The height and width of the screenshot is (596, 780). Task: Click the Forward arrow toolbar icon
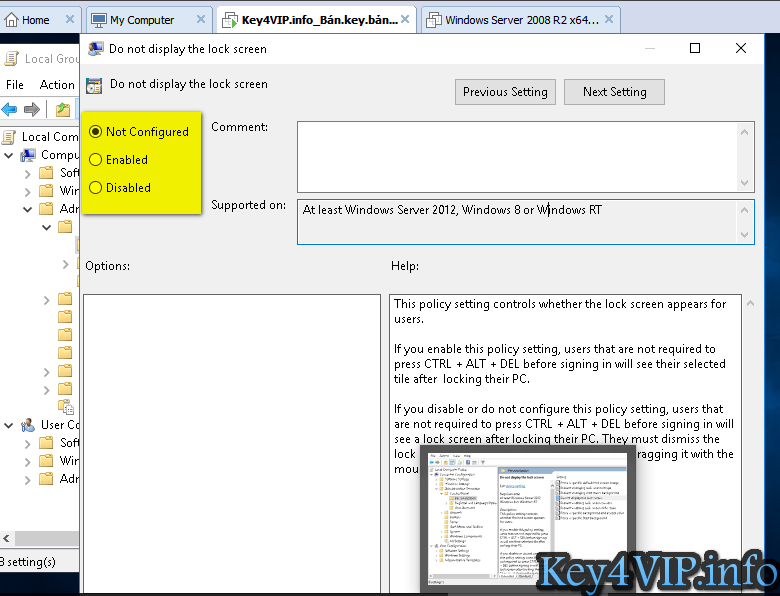click(32, 109)
